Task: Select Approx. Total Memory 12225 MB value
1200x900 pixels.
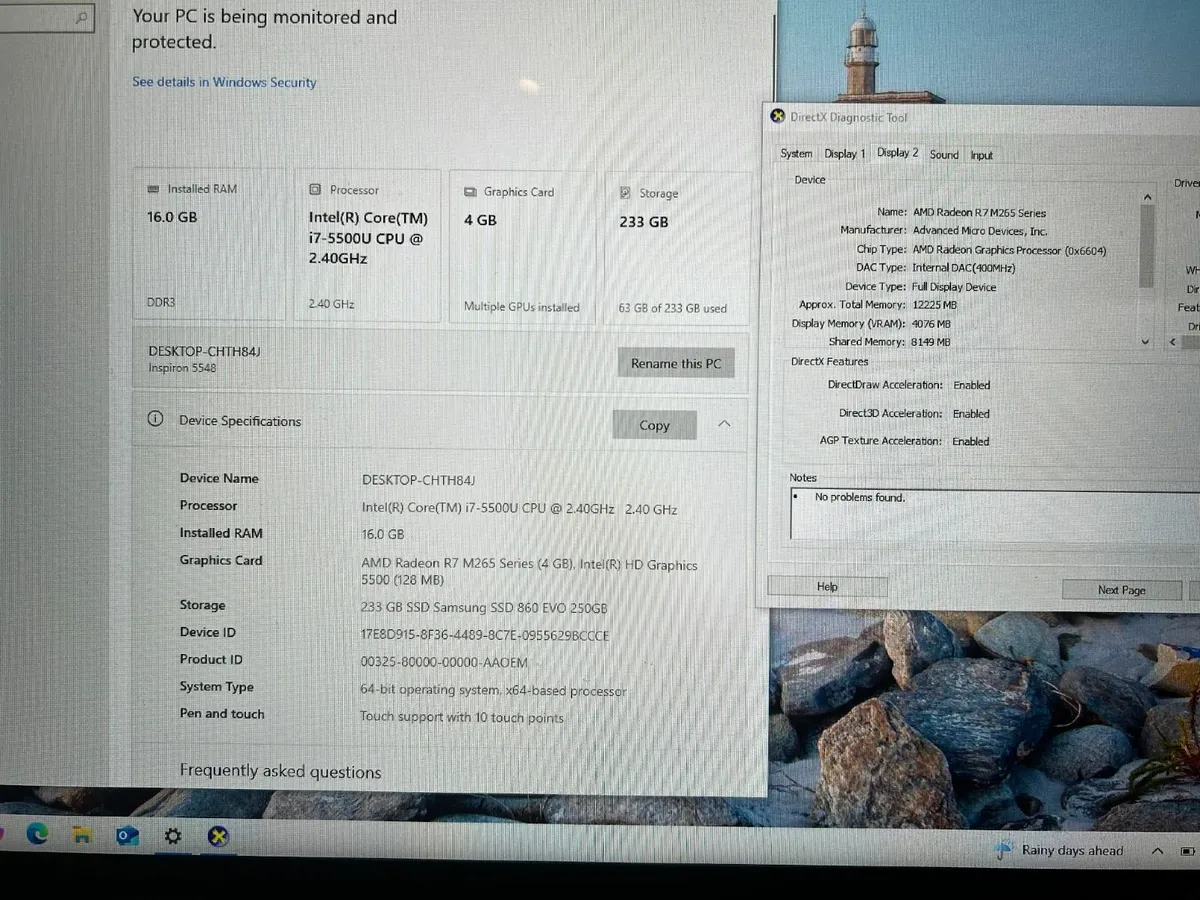Action: pos(935,305)
